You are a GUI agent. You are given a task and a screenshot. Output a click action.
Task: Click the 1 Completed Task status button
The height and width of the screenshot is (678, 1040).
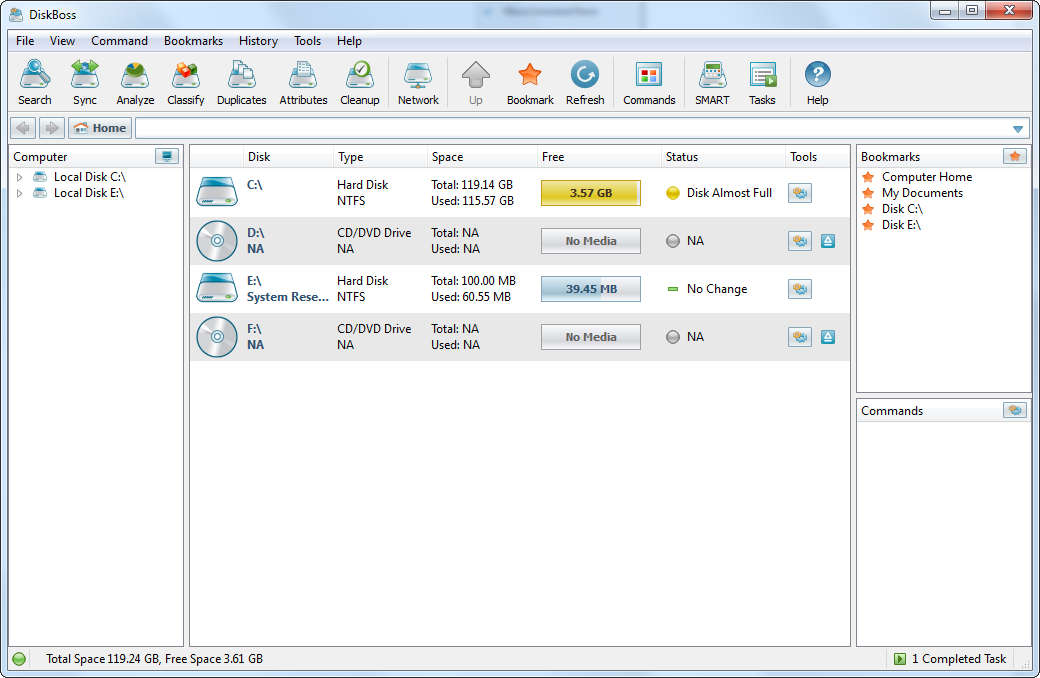point(951,659)
